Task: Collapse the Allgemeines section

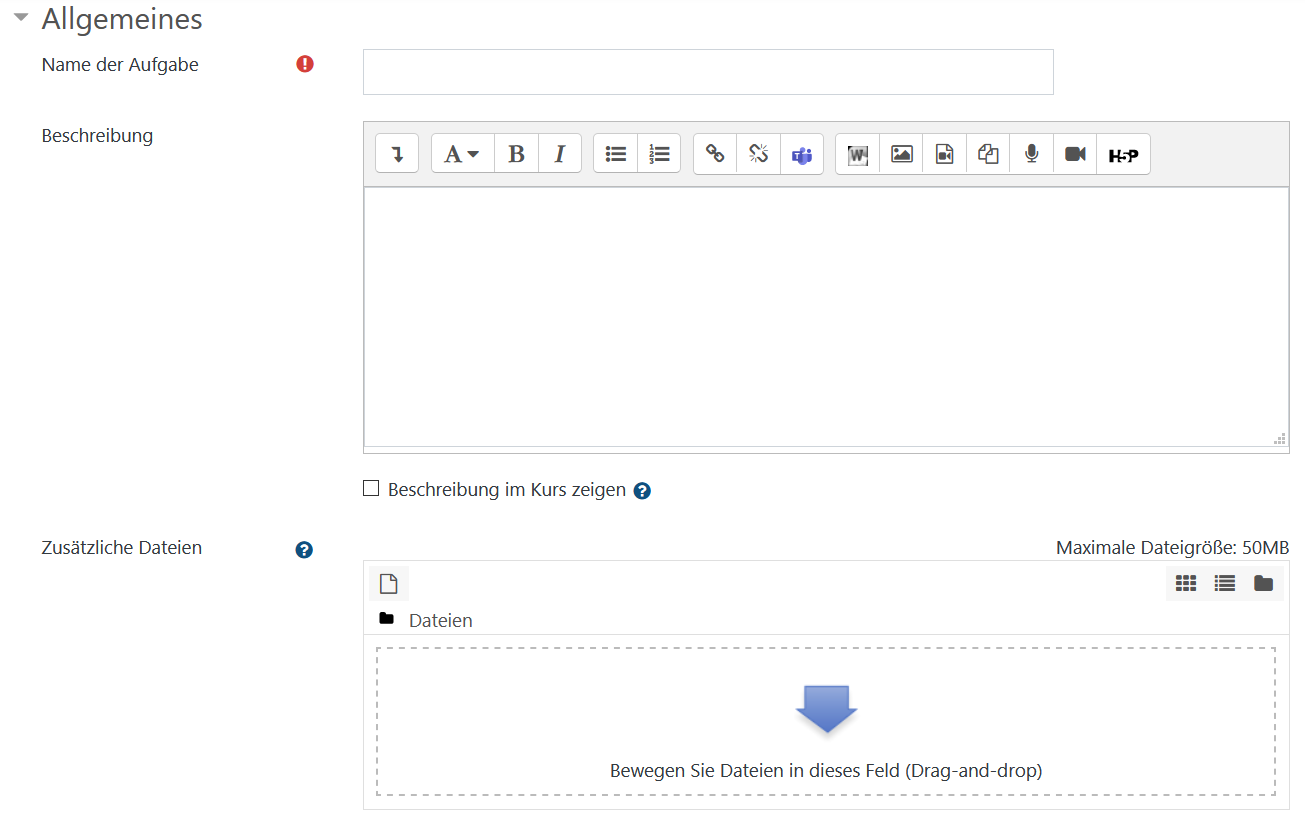Action: pyautogui.click(x=21, y=18)
